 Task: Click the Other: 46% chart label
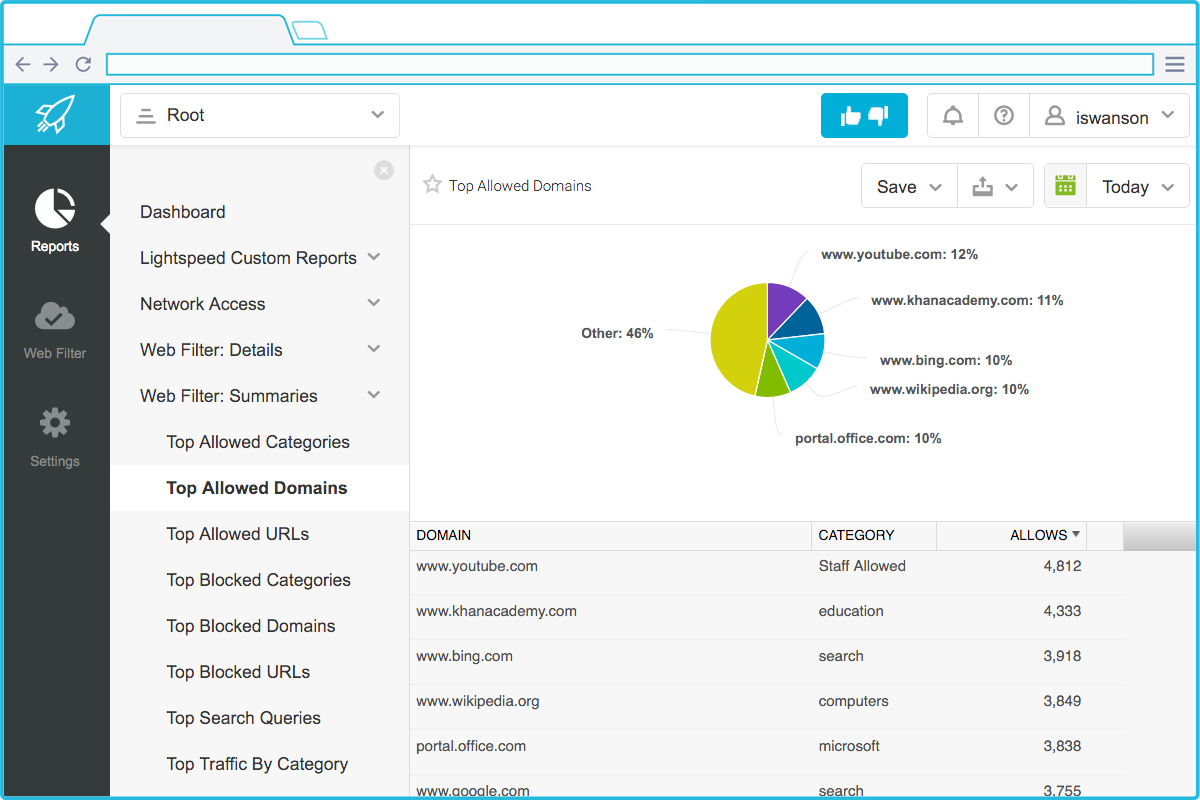[617, 334]
